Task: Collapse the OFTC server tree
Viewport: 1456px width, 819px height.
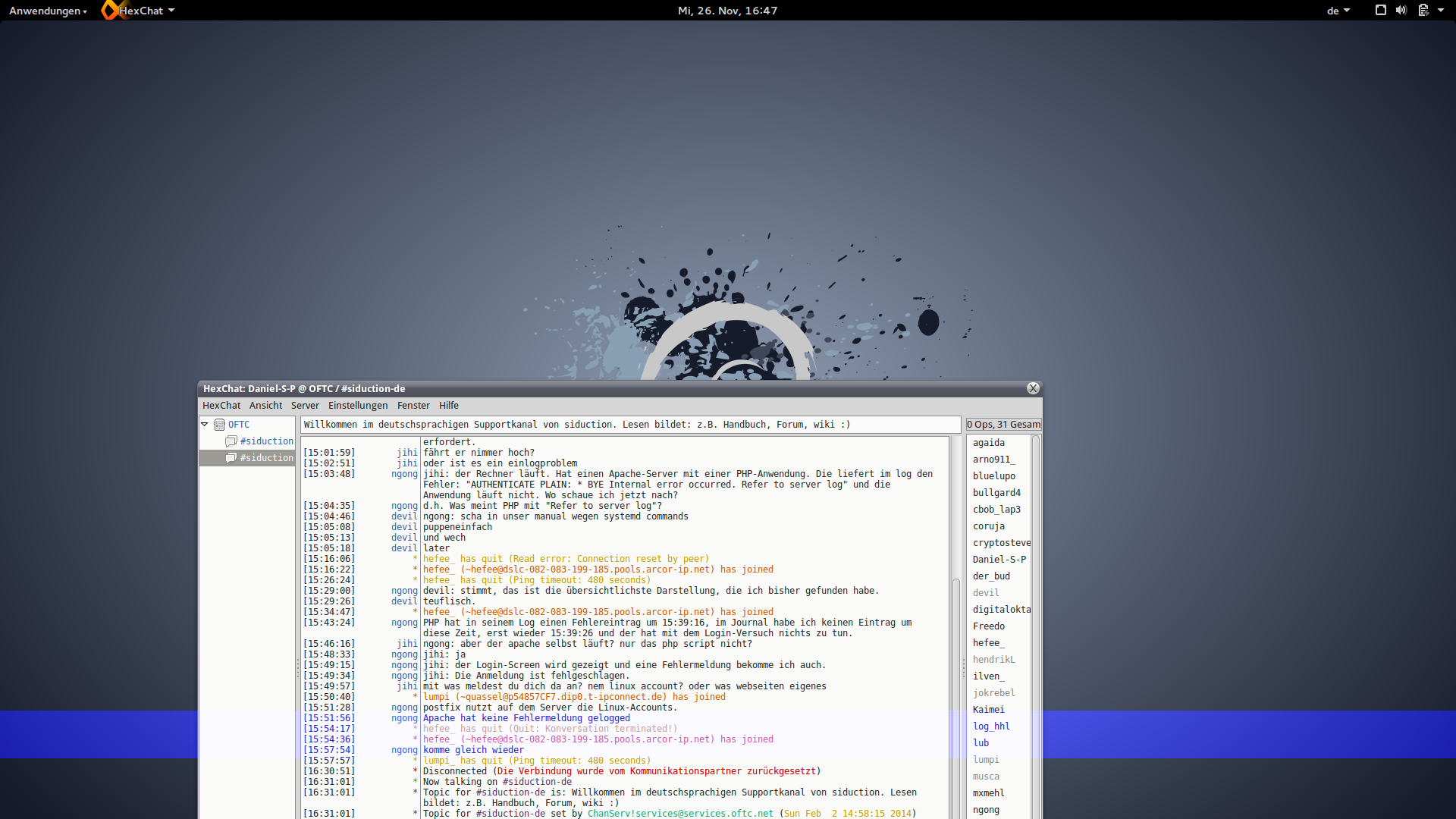Action: tap(205, 425)
